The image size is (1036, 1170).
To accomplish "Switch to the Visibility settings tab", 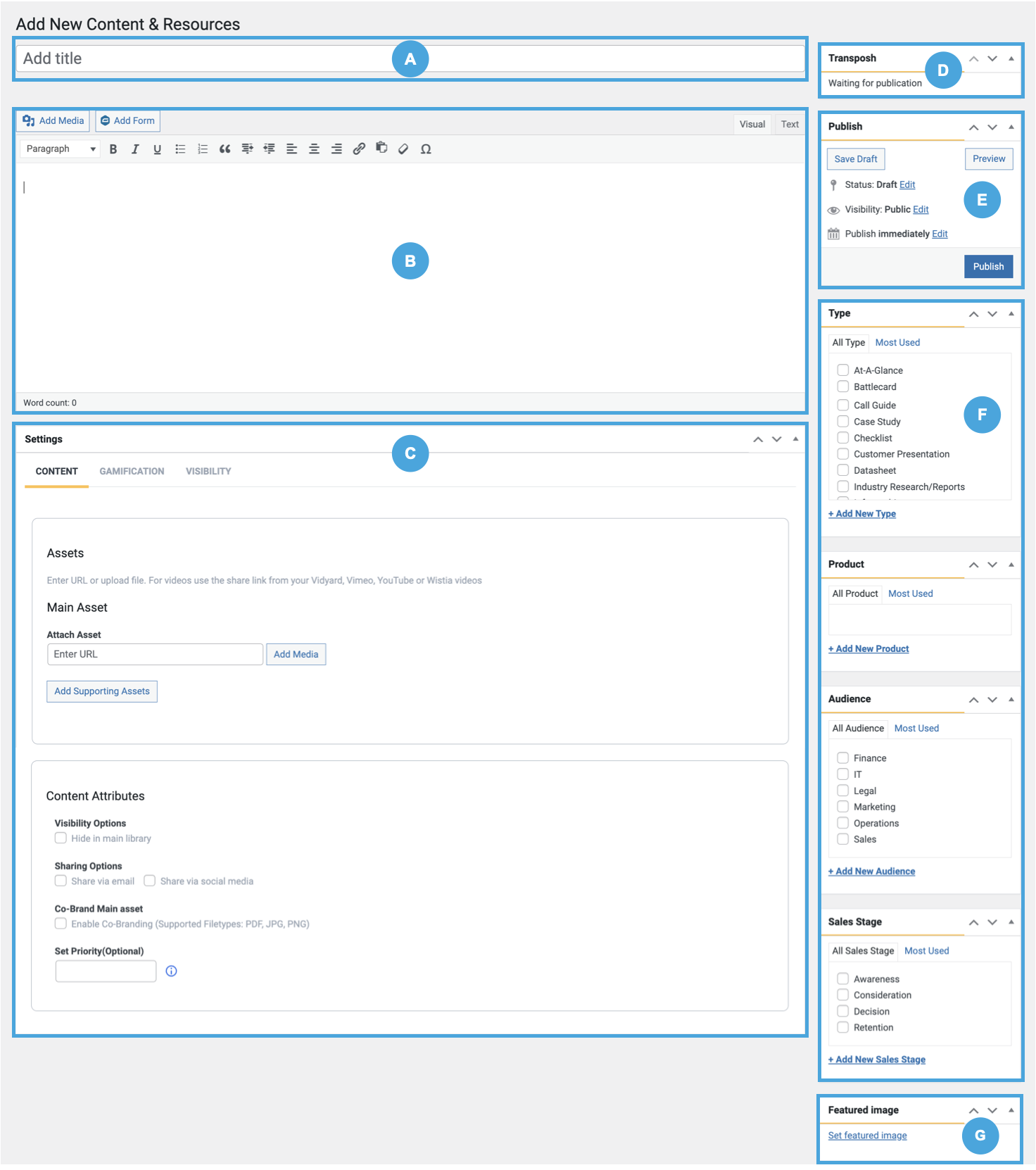I will pyautogui.click(x=208, y=471).
